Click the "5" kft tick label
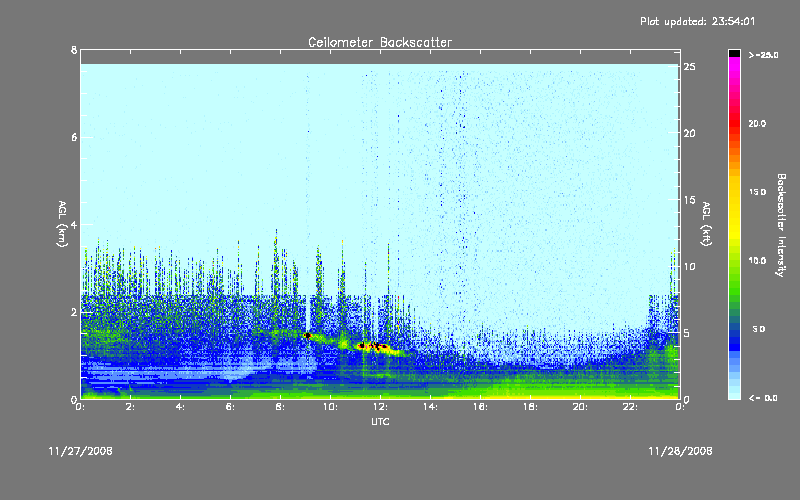The image size is (800, 500). pos(687,333)
